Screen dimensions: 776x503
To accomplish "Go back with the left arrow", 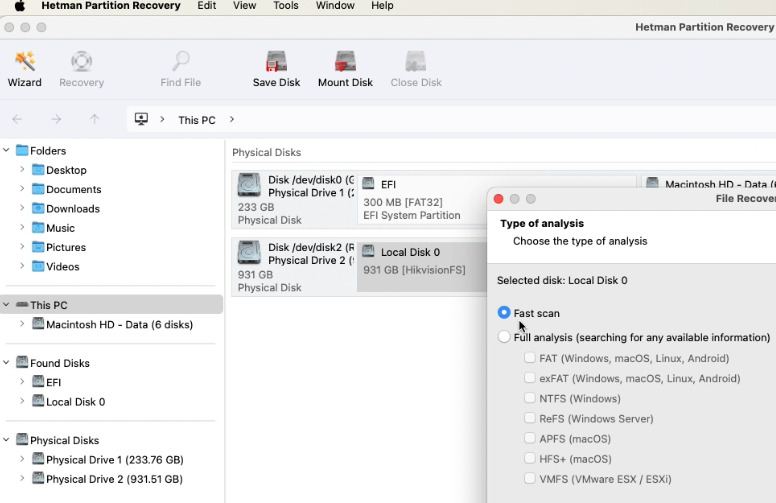I will coord(17,119).
